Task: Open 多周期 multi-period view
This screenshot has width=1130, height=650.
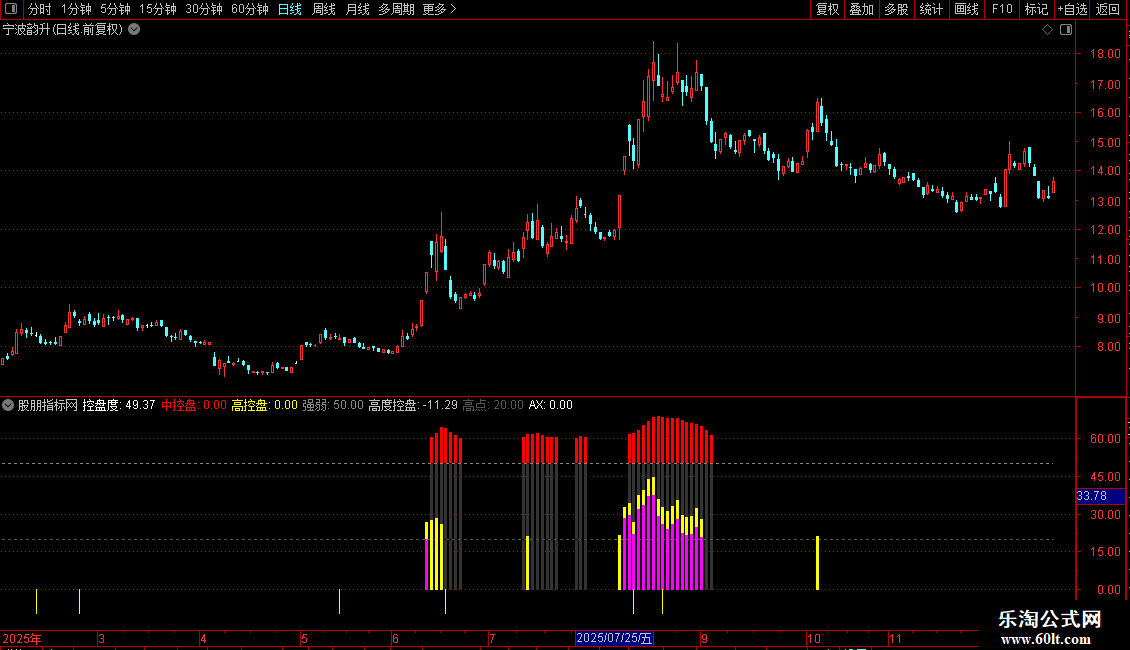Action: (396, 9)
